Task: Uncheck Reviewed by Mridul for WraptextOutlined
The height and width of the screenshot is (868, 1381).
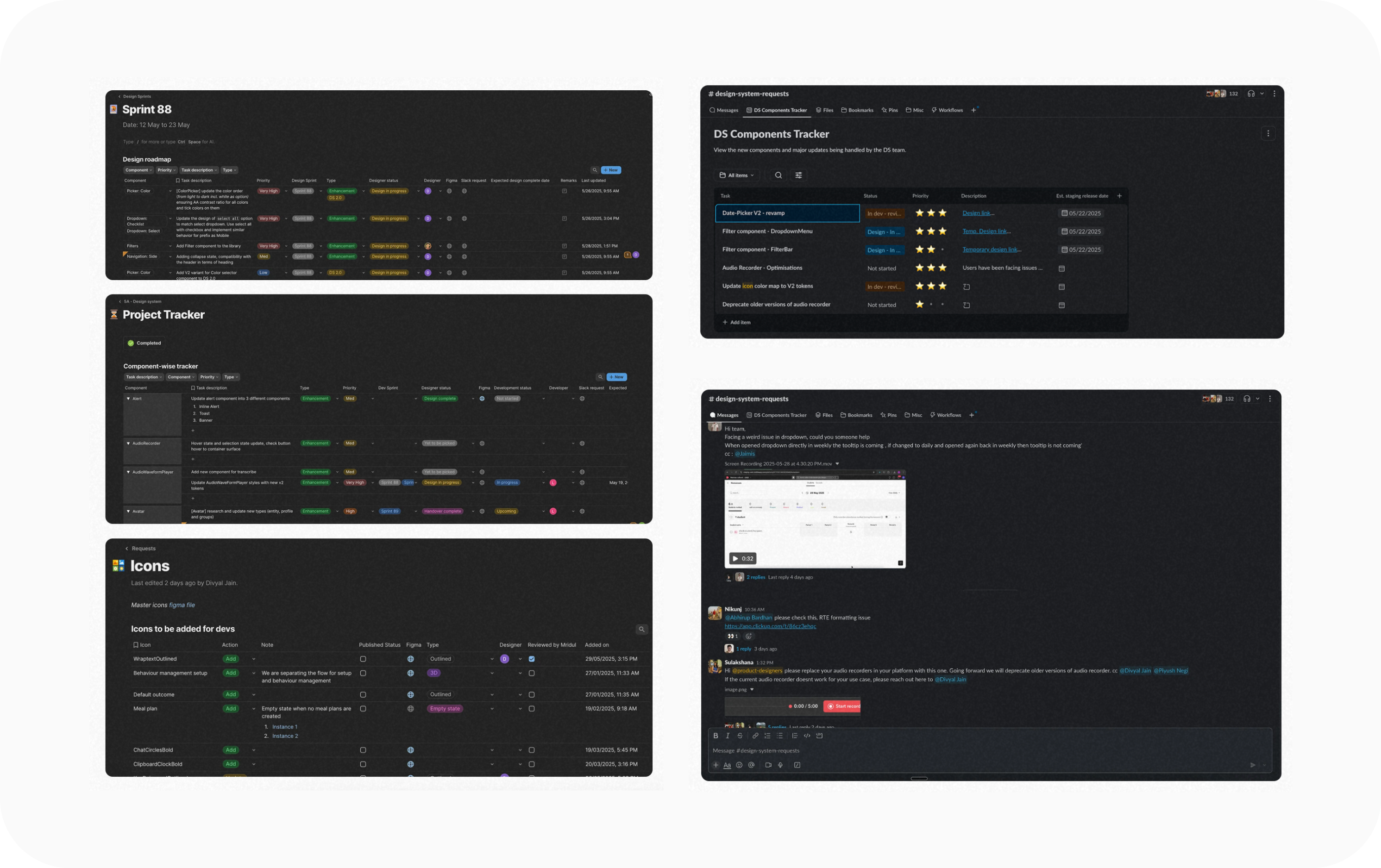Action: (x=532, y=659)
